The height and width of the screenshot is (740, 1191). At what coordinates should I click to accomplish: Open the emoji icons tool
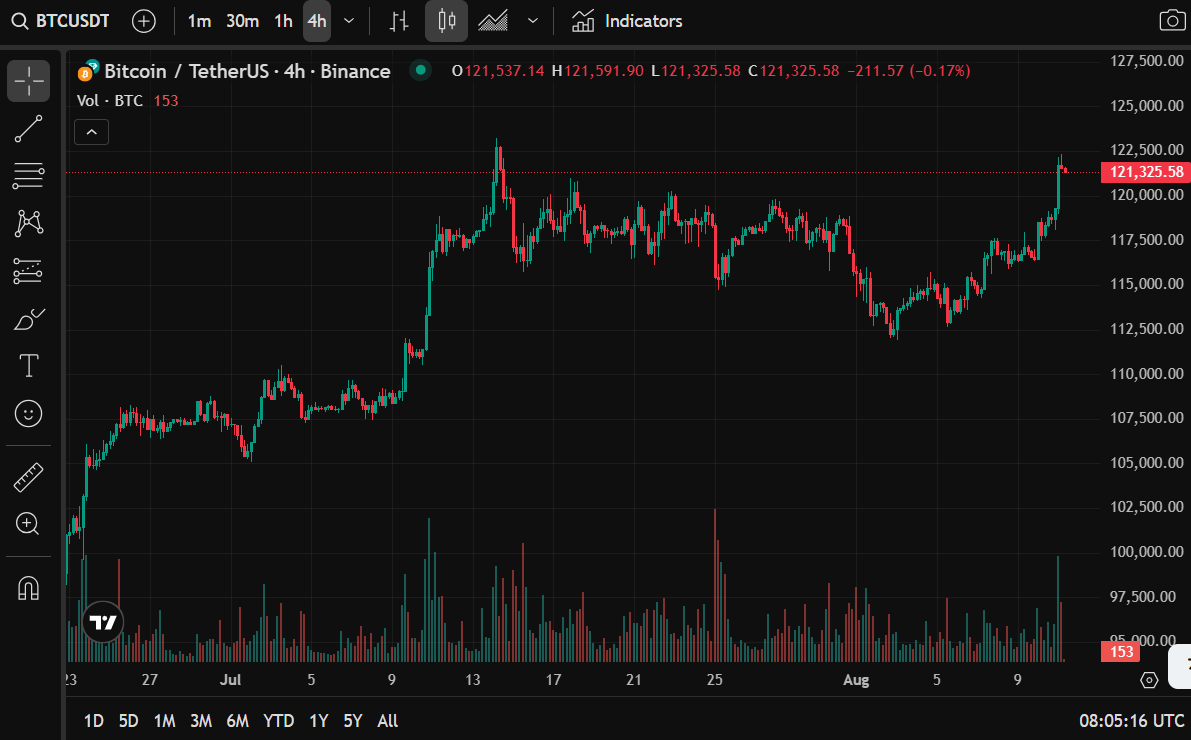click(x=29, y=413)
